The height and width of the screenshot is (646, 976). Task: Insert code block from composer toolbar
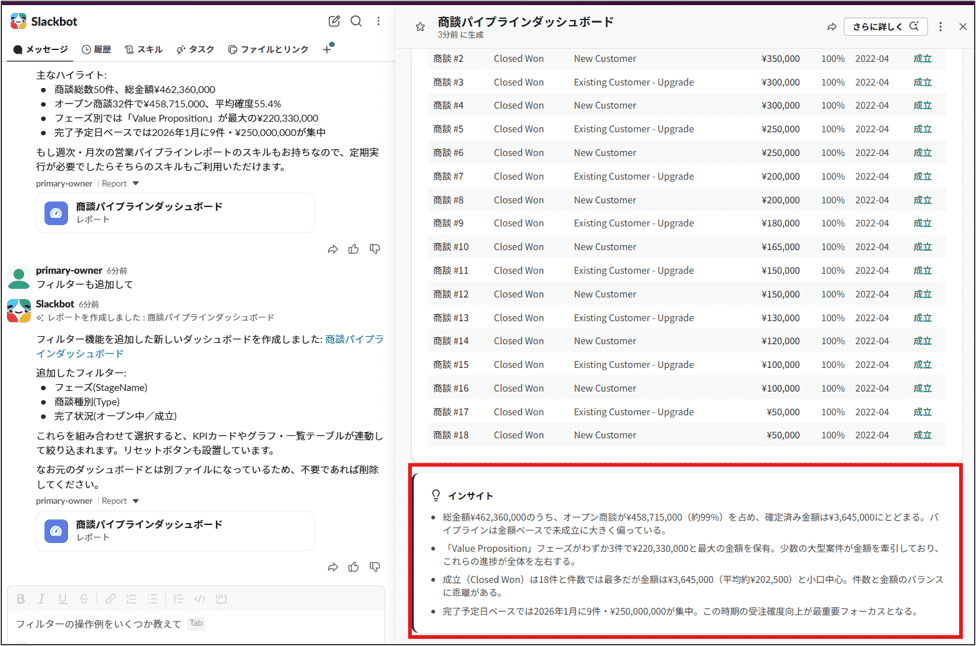click(220, 599)
